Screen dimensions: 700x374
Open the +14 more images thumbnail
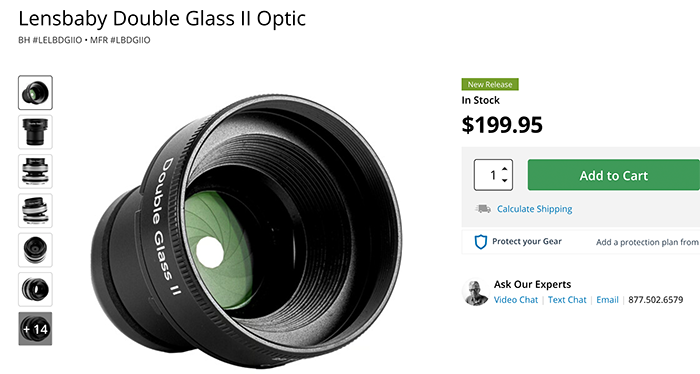(35, 329)
